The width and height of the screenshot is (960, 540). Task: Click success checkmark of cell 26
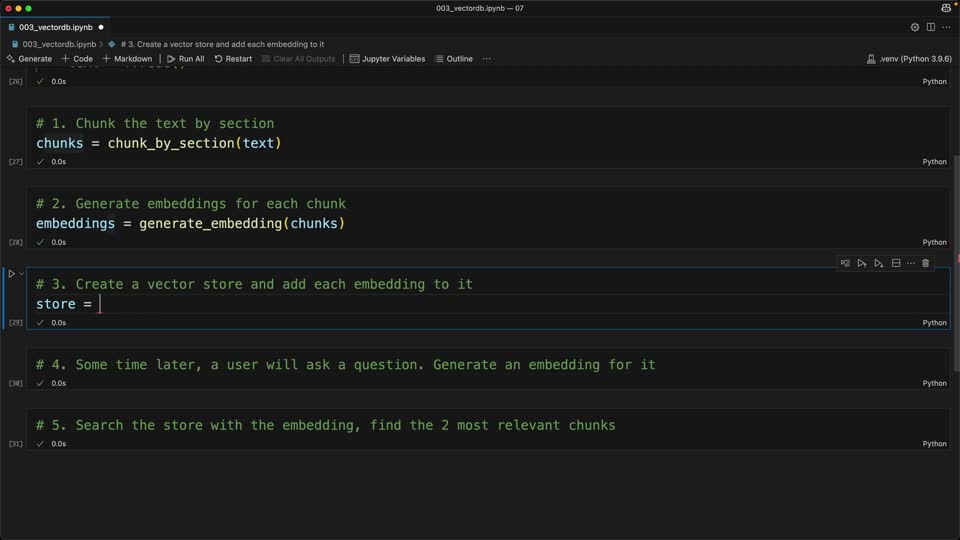tap(40, 81)
